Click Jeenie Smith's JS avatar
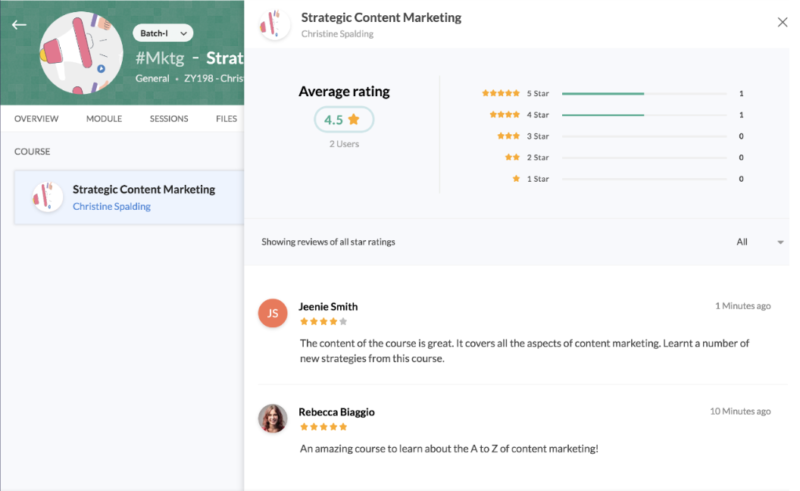 click(x=273, y=313)
